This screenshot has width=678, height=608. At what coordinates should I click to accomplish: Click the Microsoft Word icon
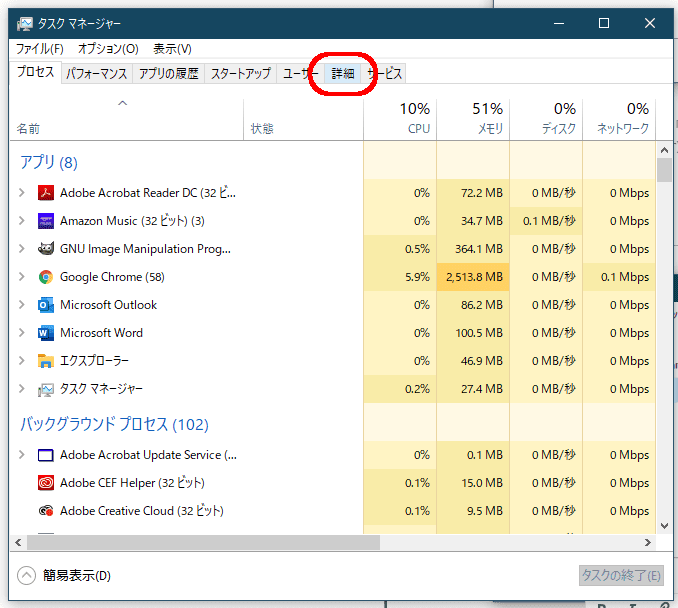coord(46,333)
